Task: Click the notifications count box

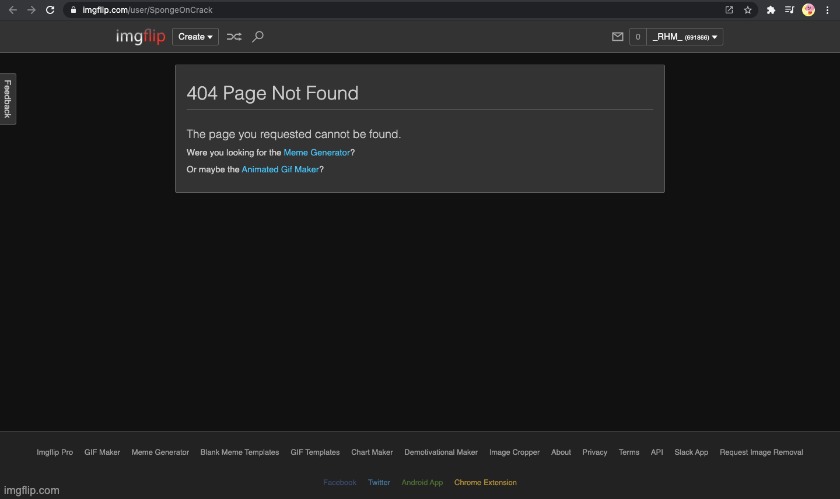Action: coord(637,37)
